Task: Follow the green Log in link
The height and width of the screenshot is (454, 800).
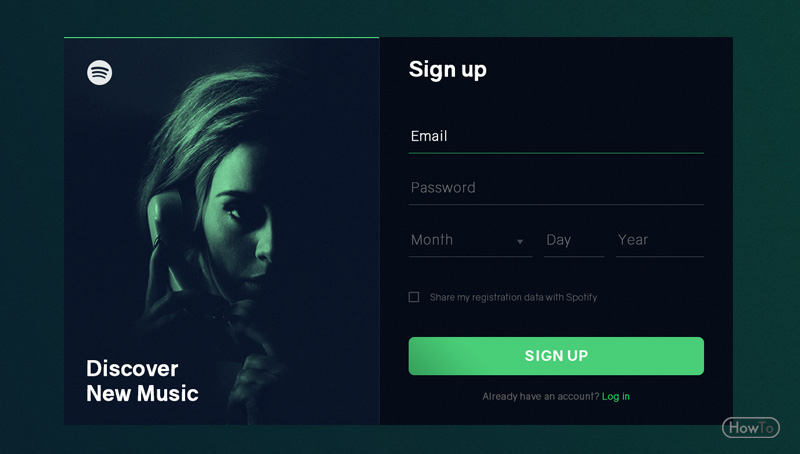Action: coord(616,396)
